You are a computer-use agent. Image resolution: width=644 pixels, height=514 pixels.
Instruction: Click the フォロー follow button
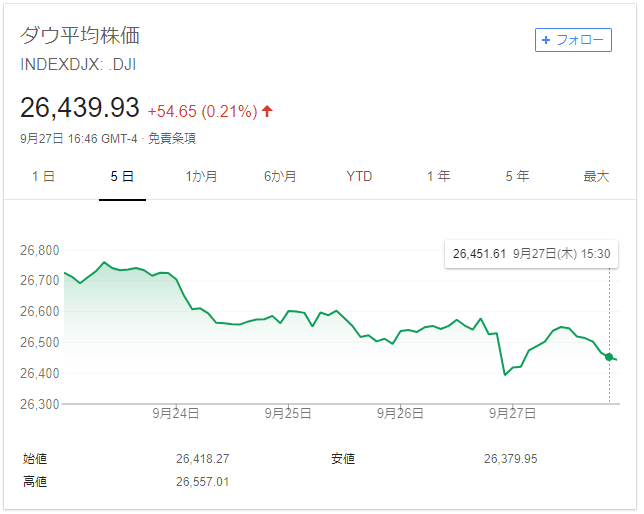pyautogui.click(x=573, y=40)
